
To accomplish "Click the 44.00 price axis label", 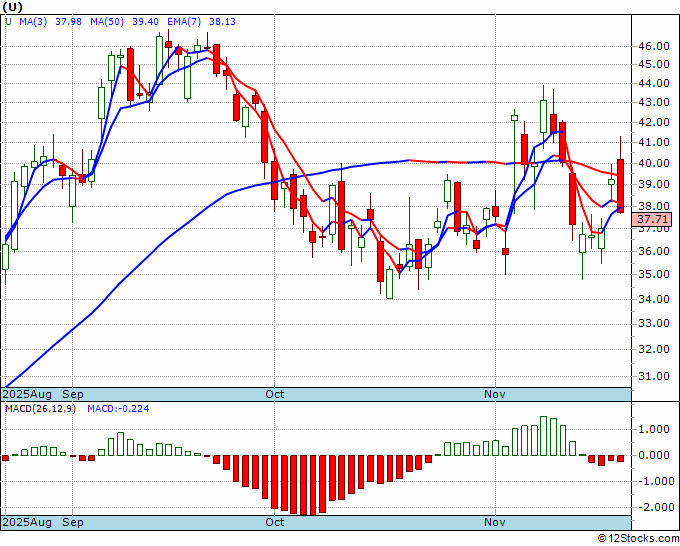I will pyautogui.click(x=654, y=83).
